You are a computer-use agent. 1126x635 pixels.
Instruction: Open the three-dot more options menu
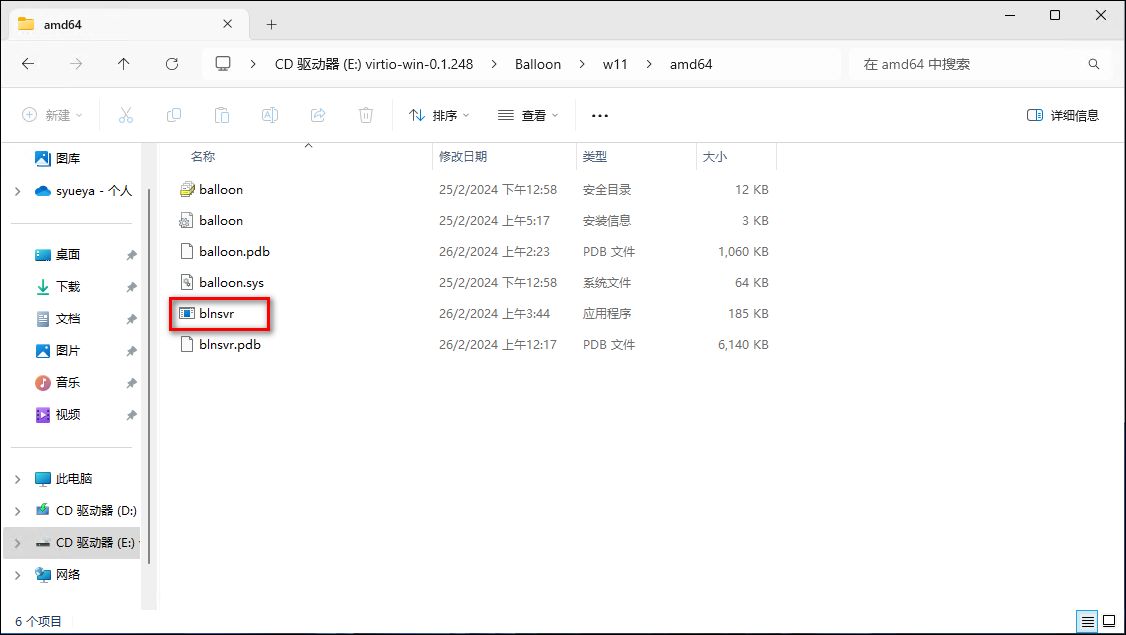(600, 115)
